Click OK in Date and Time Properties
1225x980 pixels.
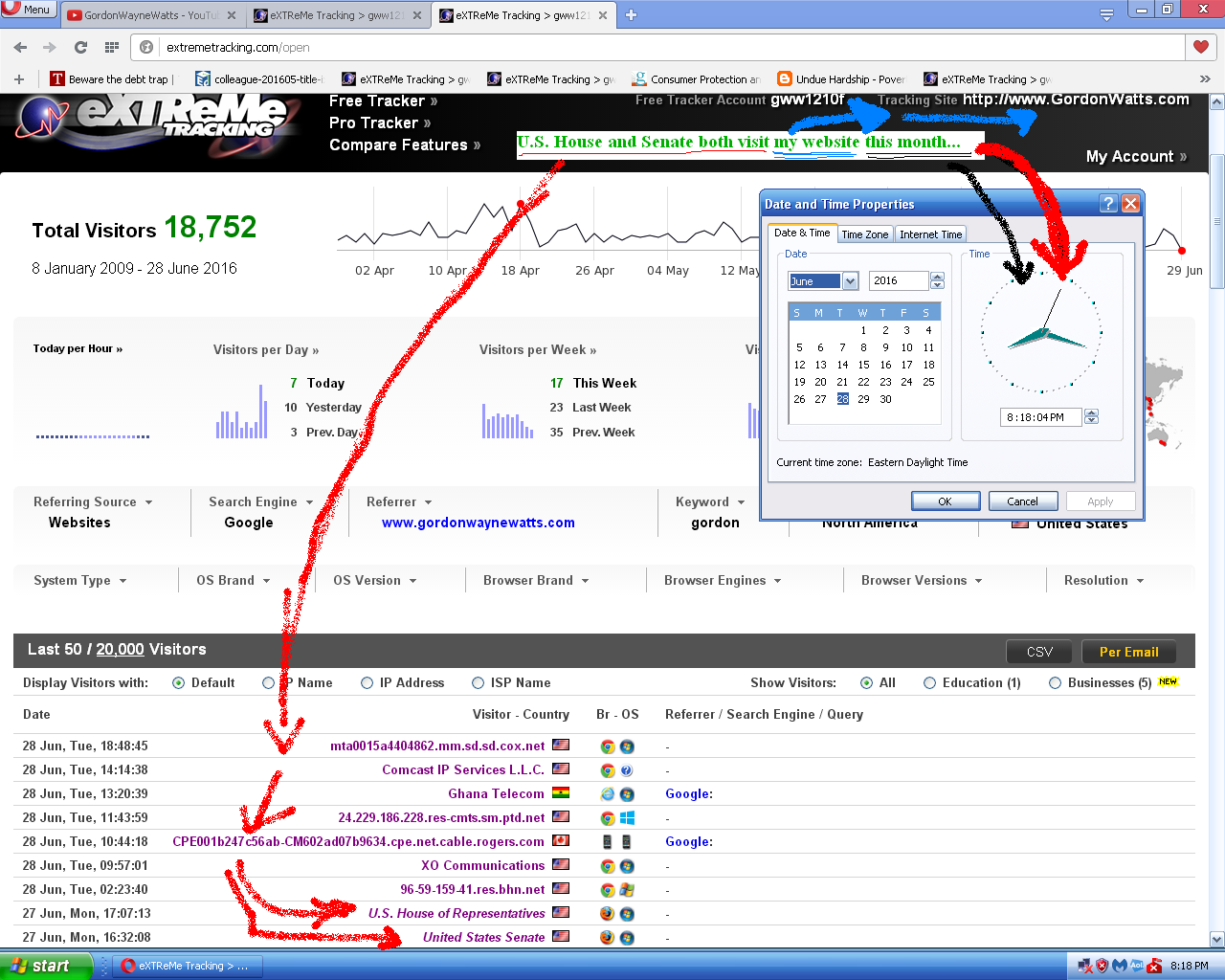coord(946,501)
